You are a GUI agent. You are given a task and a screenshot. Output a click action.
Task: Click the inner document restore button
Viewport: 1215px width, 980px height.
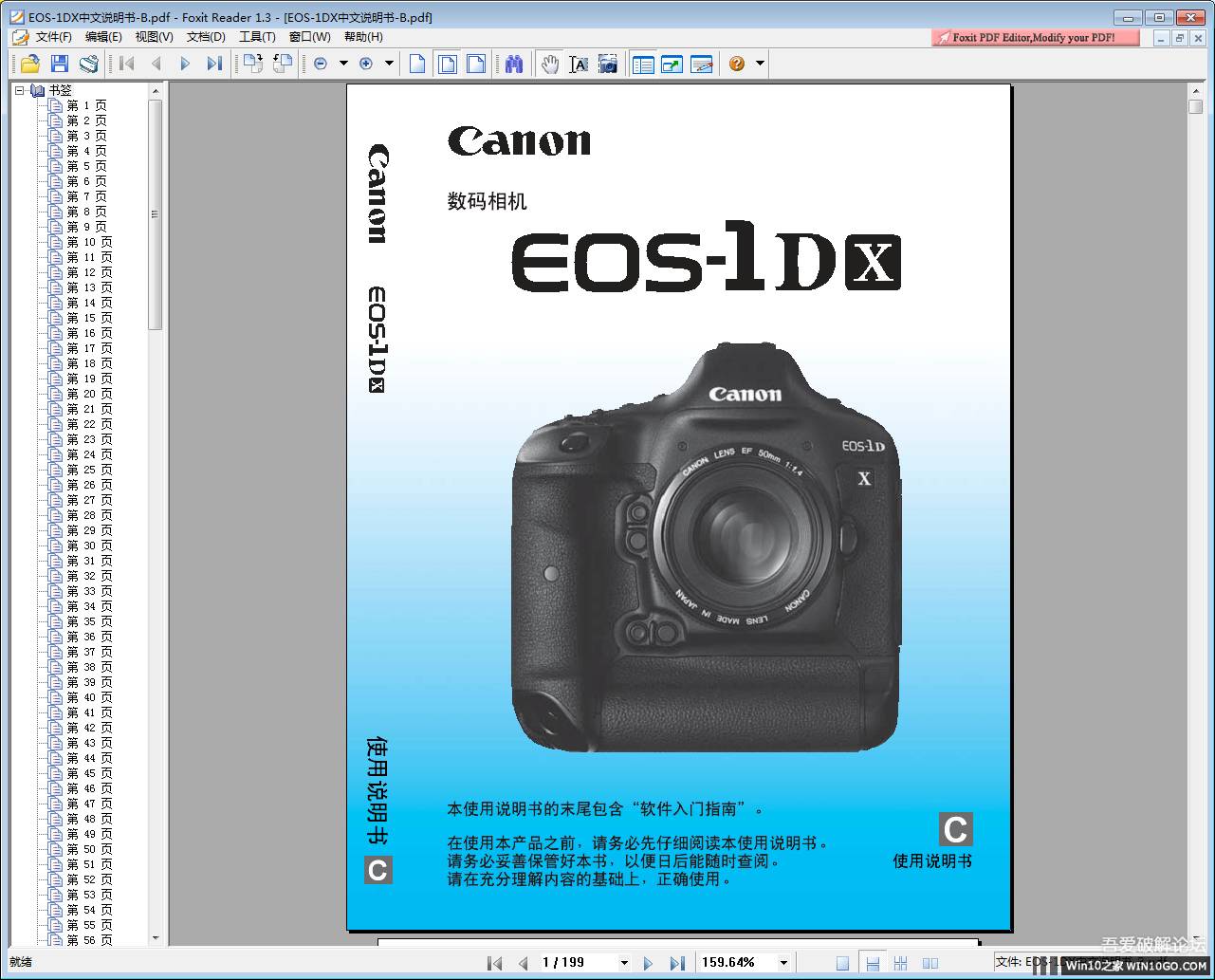[1180, 38]
